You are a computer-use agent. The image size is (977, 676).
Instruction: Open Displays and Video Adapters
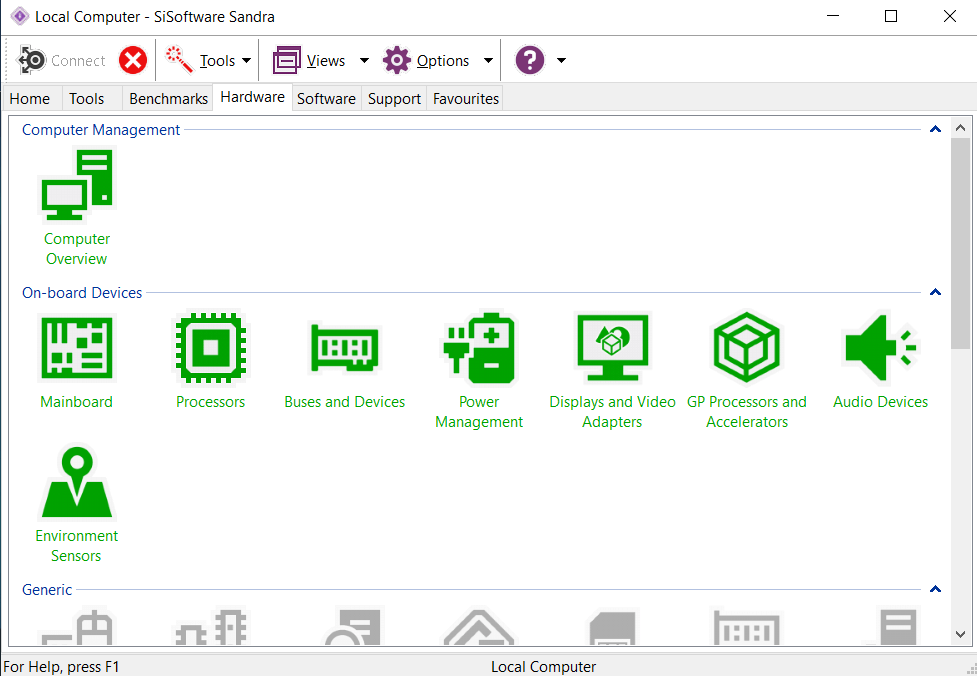coord(612,348)
